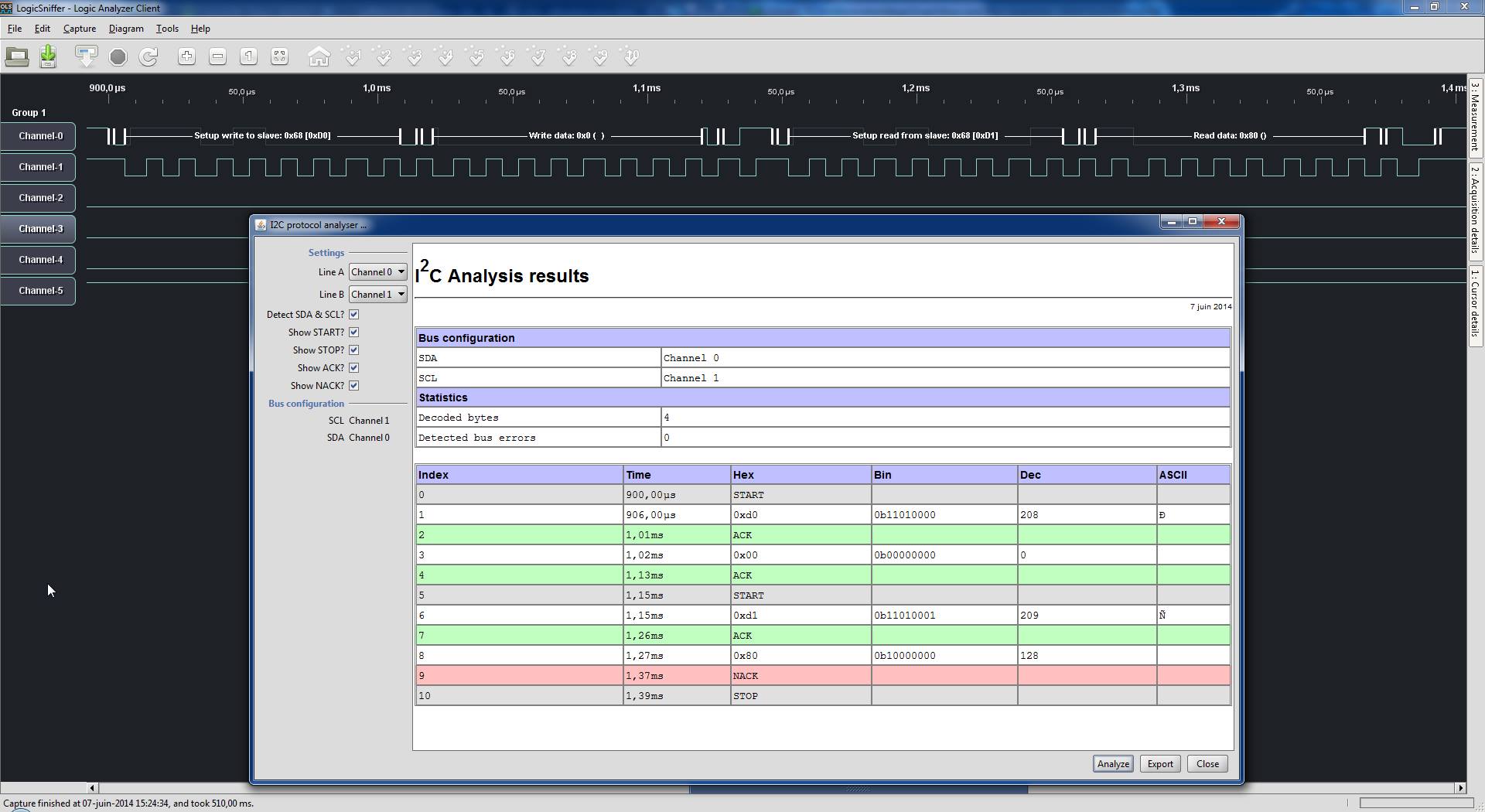Uncheck the Show STOP option
The width and height of the screenshot is (1485, 812).
(x=353, y=350)
